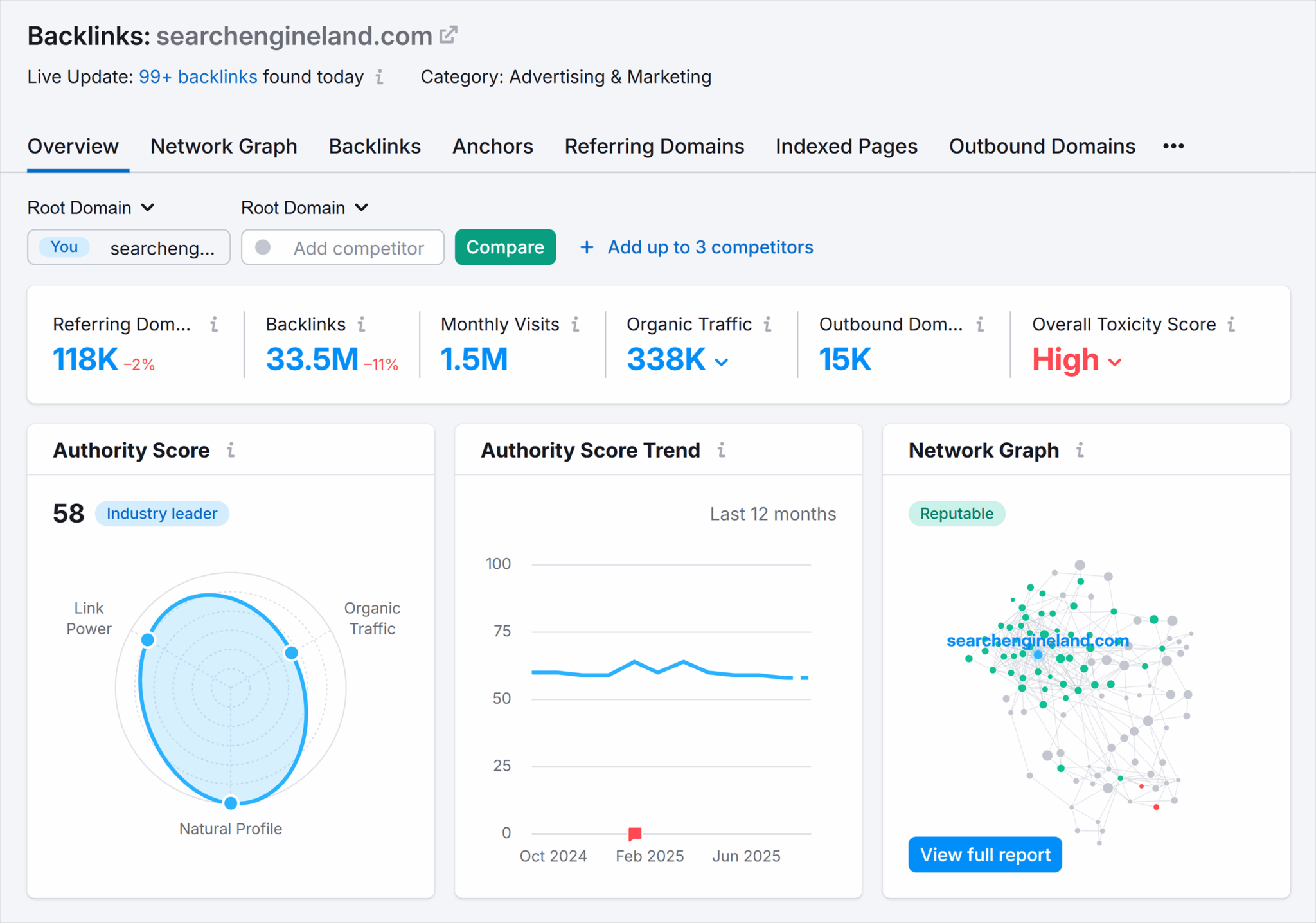Show info for Outbound Domains metric
The height and width of the screenshot is (923, 1316).
click(x=980, y=325)
